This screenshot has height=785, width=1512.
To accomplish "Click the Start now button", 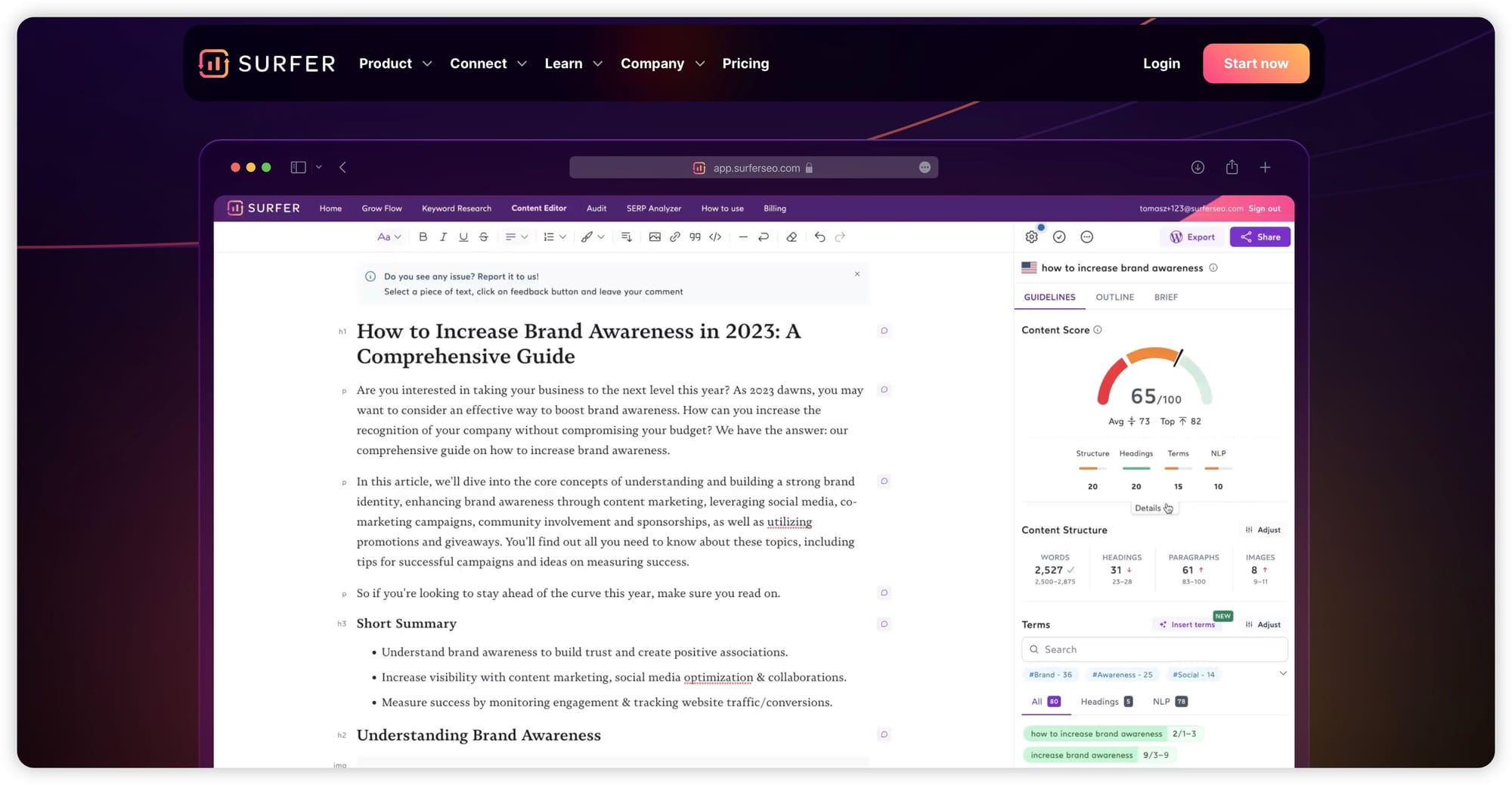I will [x=1256, y=63].
